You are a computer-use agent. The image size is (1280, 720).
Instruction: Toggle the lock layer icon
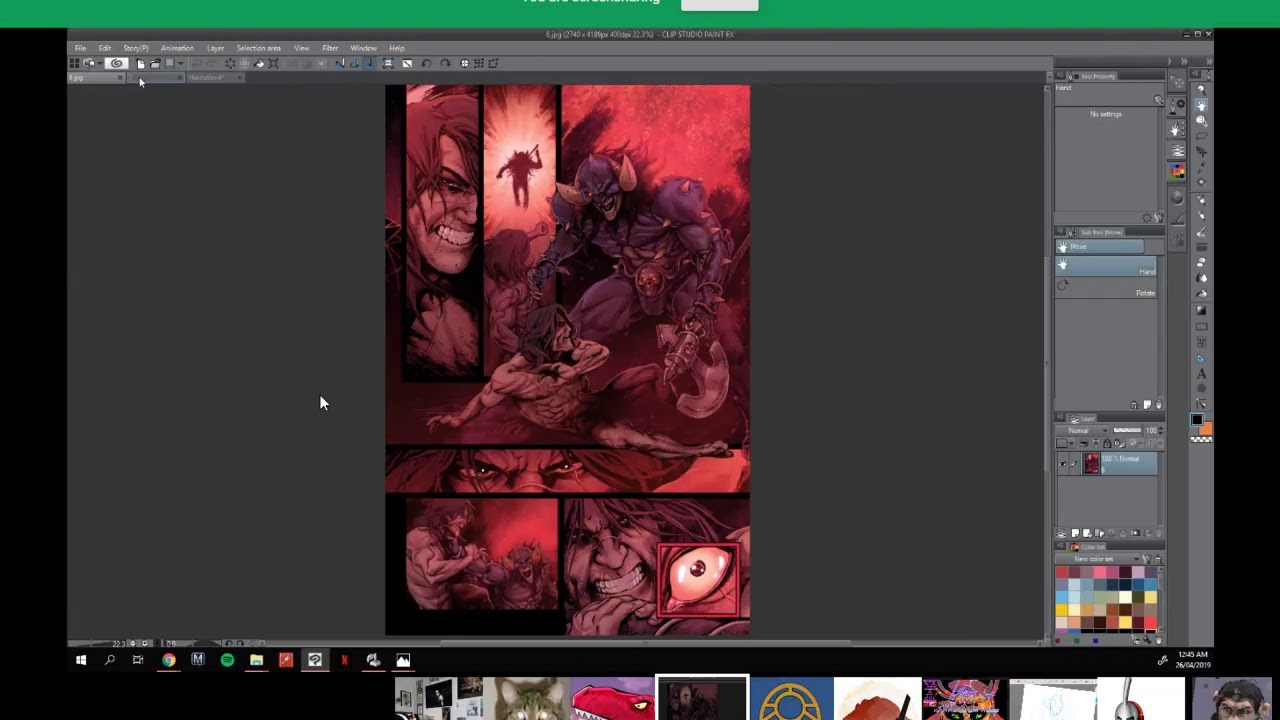point(1106,443)
